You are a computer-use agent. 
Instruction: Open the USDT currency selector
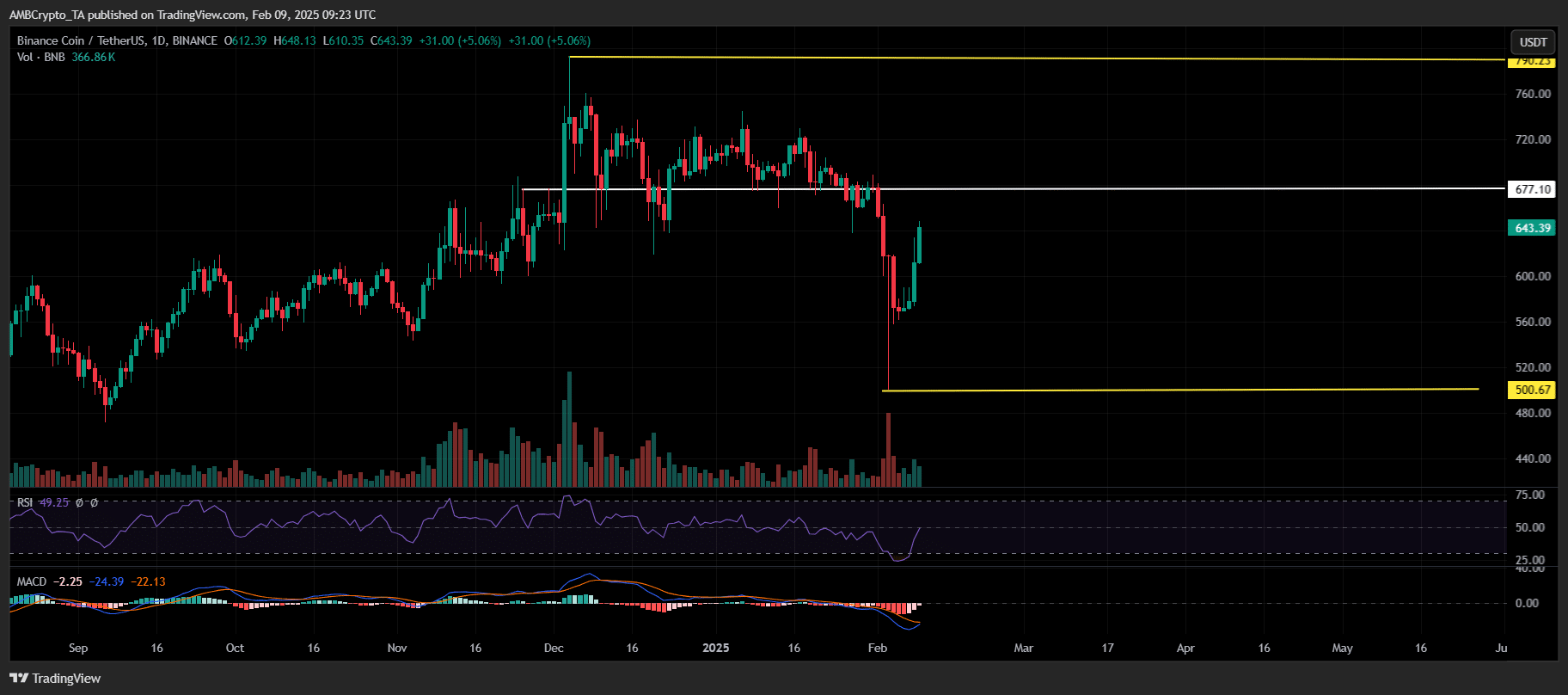point(1533,42)
